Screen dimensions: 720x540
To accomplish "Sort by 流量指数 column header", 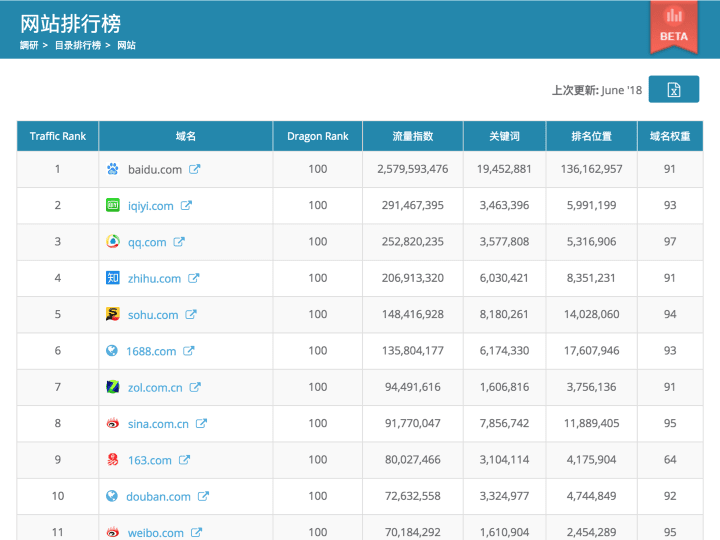I will point(413,136).
